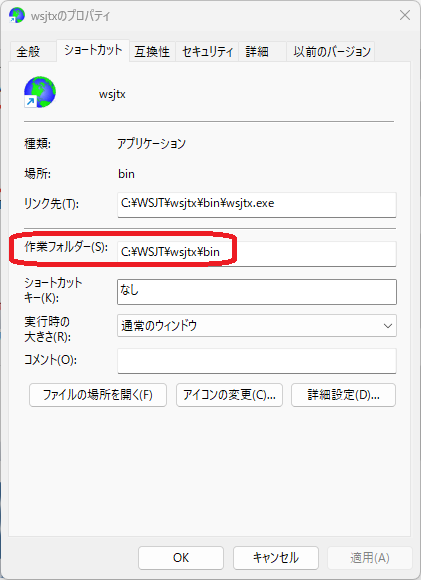The image size is (421, 580).
Task: Click the リンク先 target path field
Action: click(x=257, y=204)
